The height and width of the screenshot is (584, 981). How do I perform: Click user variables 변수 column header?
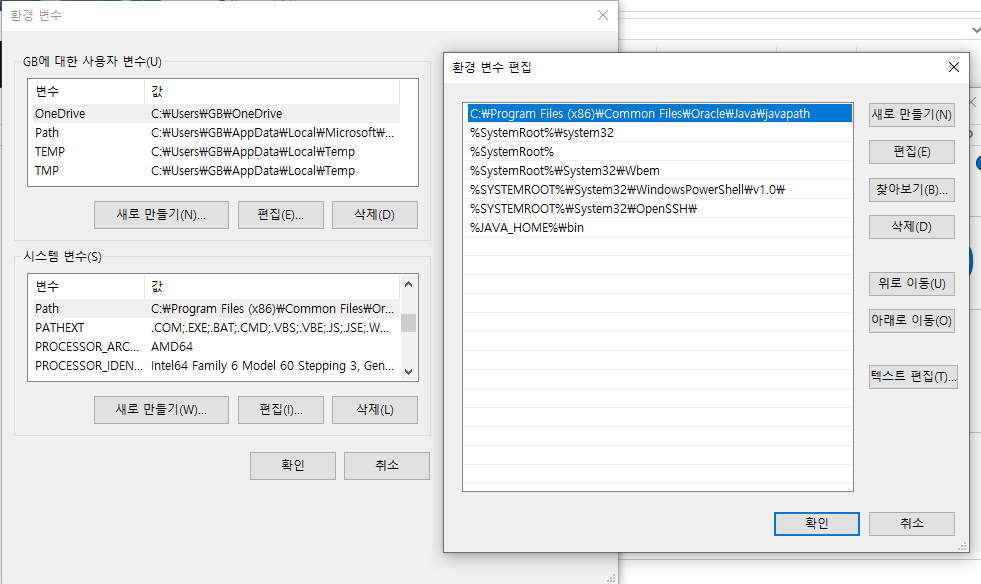(x=86, y=91)
